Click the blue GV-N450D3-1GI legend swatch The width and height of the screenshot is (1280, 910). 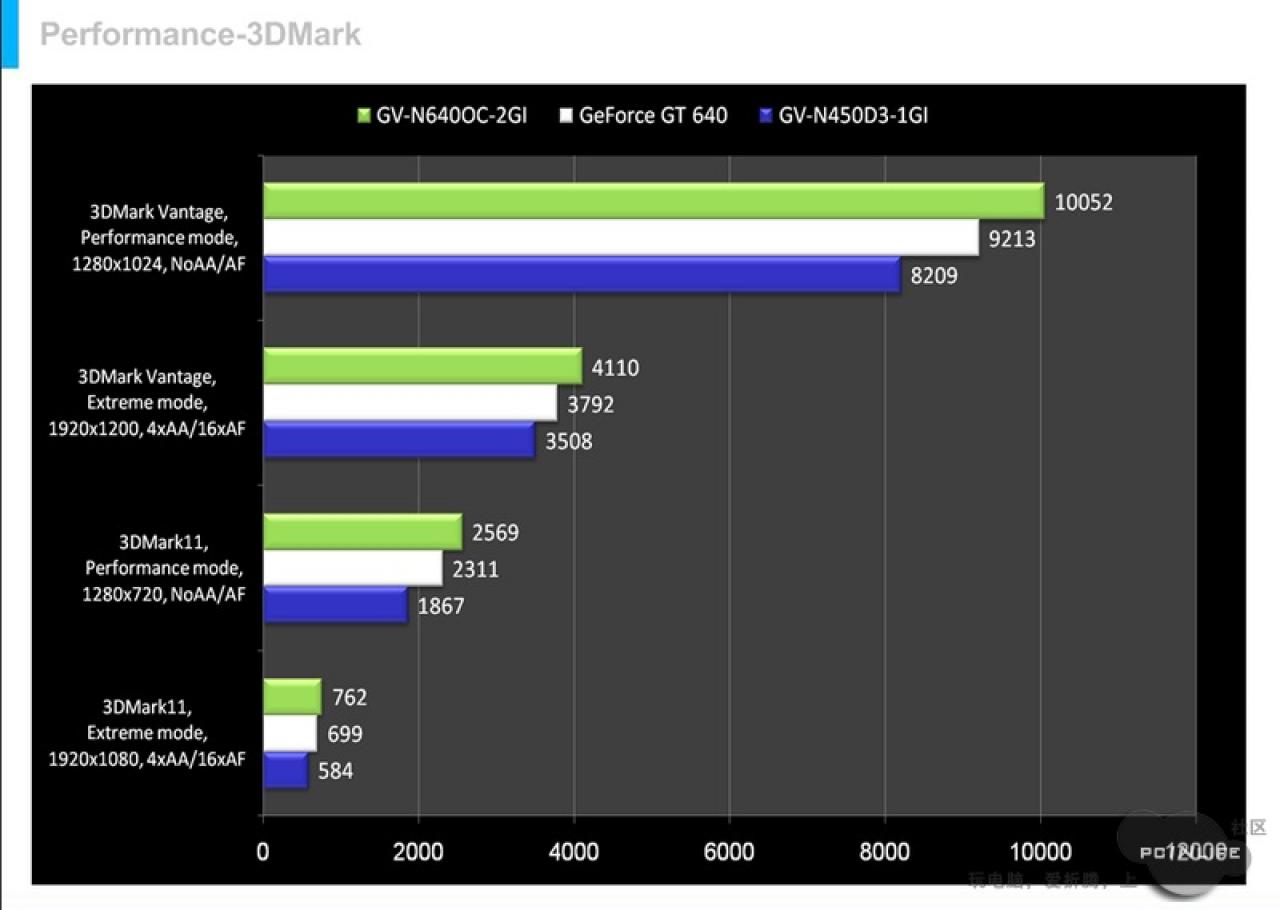[767, 116]
